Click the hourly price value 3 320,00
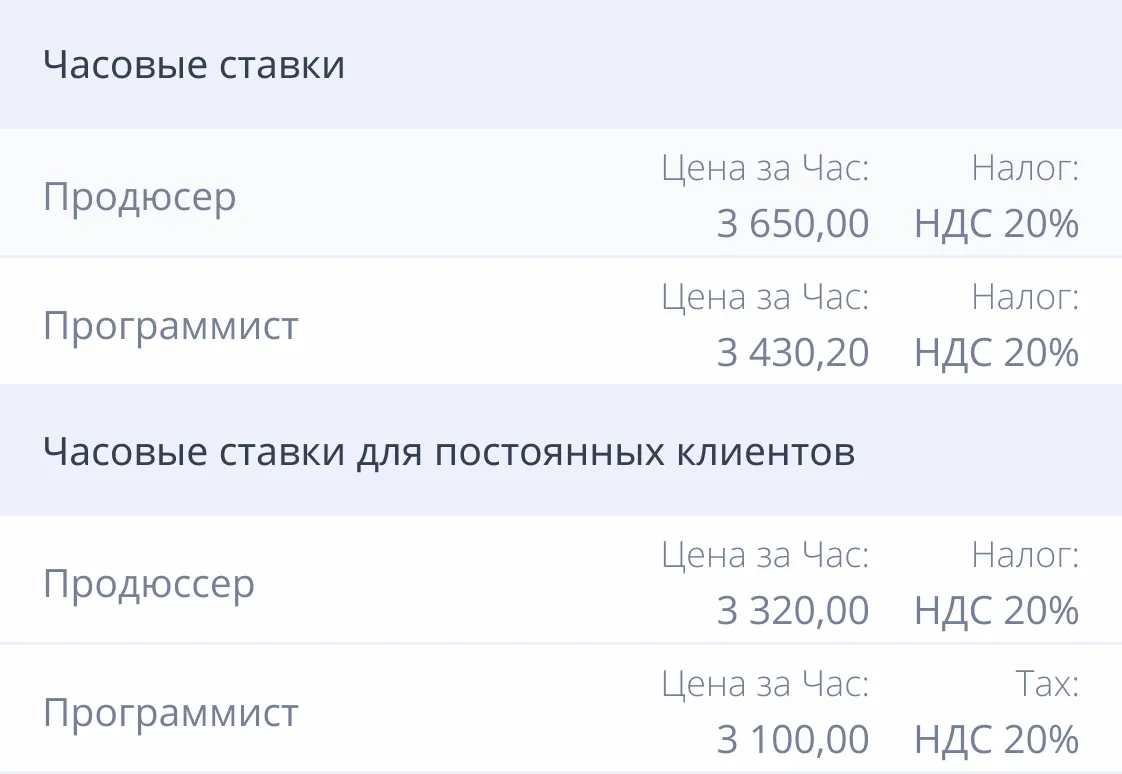The width and height of the screenshot is (1122, 774). pyautogui.click(x=793, y=610)
